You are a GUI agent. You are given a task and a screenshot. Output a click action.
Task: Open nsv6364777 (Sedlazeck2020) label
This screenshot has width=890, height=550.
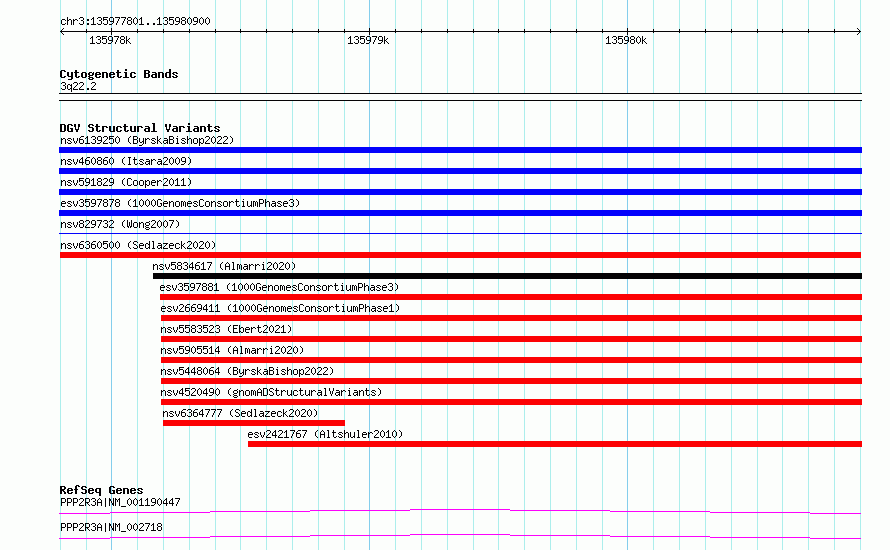(x=240, y=413)
